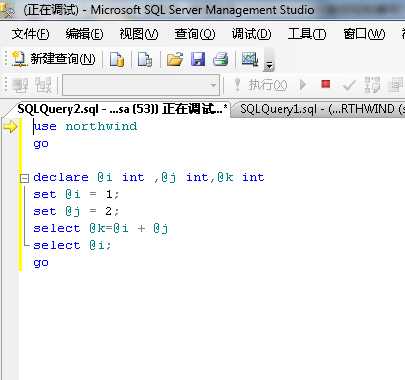Click the 执行(X) execute button
Viewport: 405px width, 380px height.
261,85
